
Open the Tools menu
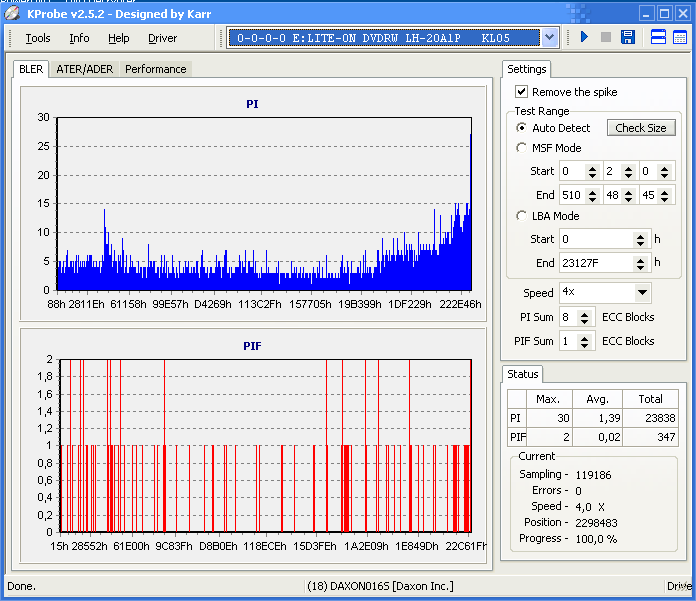pos(38,38)
